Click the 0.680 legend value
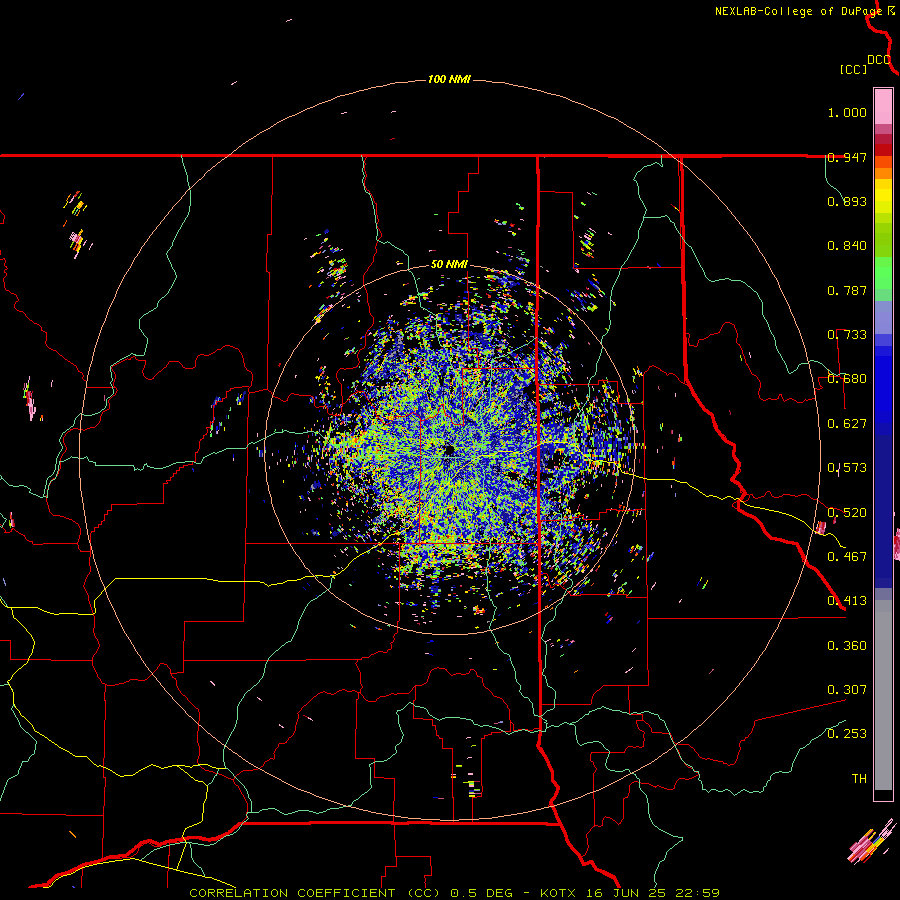 coord(847,379)
